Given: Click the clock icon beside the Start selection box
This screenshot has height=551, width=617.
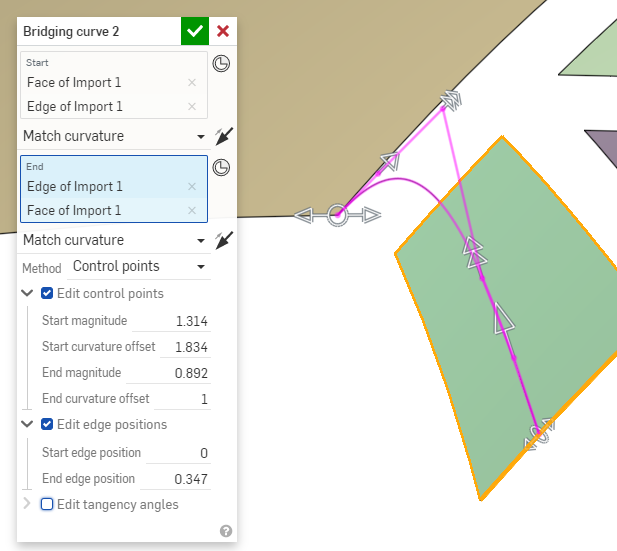Looking at the screenshot, I should (x=222, y=64).
